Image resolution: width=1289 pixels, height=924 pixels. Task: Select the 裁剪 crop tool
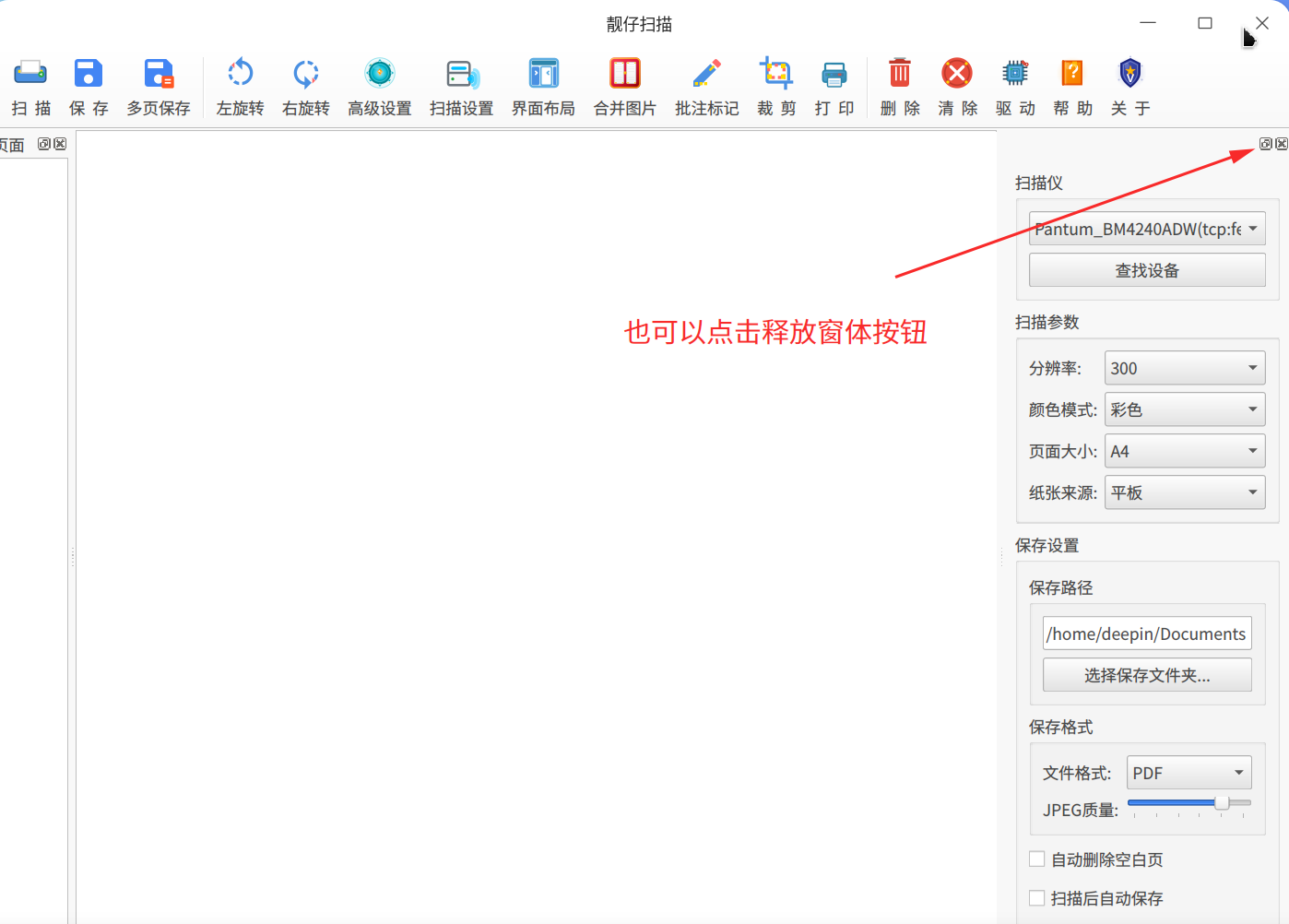pyautogui.click(x=776, y=74)
